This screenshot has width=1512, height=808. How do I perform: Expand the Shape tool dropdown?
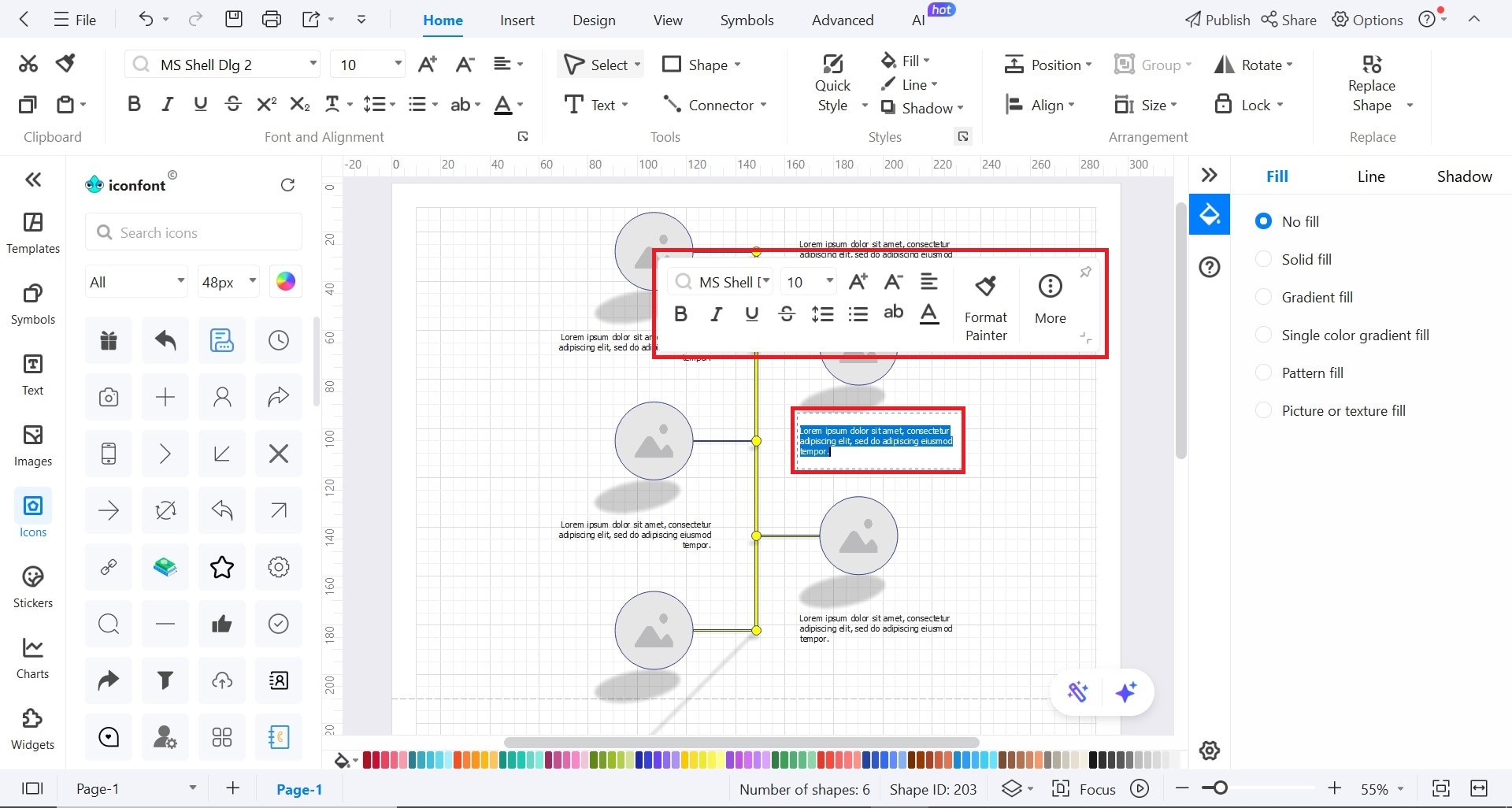[x=737, y=65]
